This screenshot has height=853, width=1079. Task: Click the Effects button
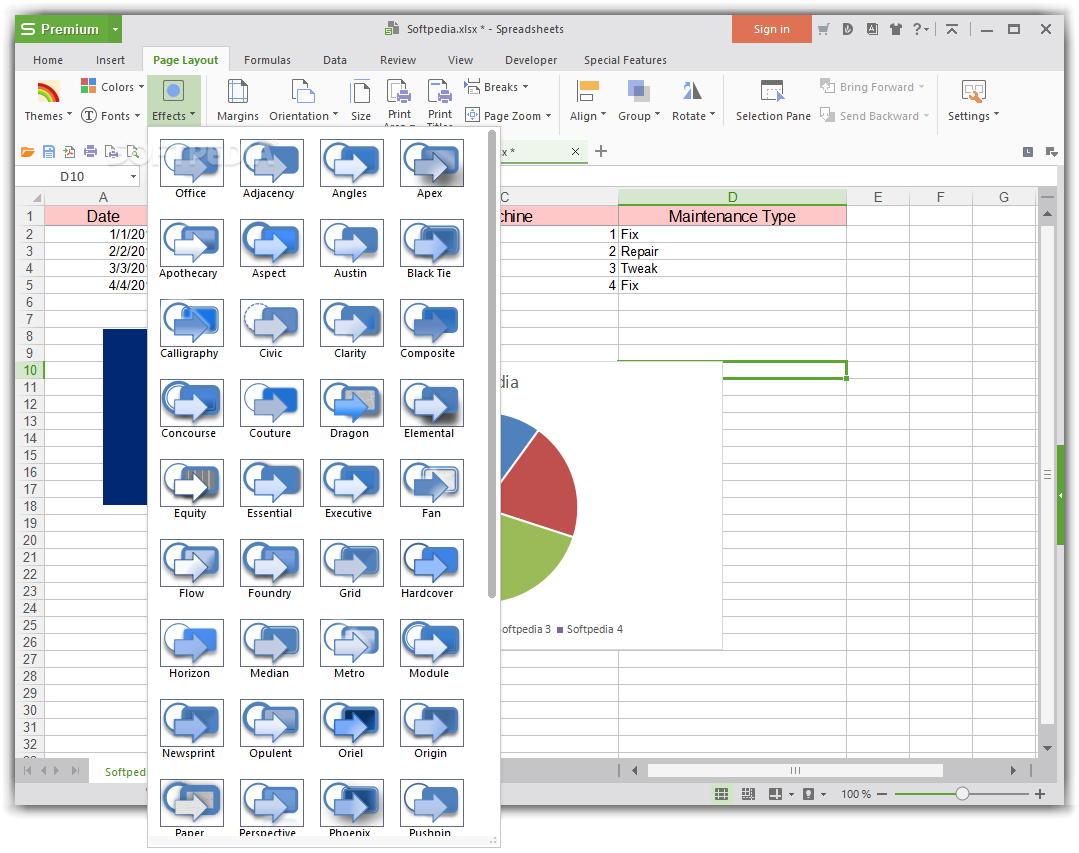click(173, 101)
